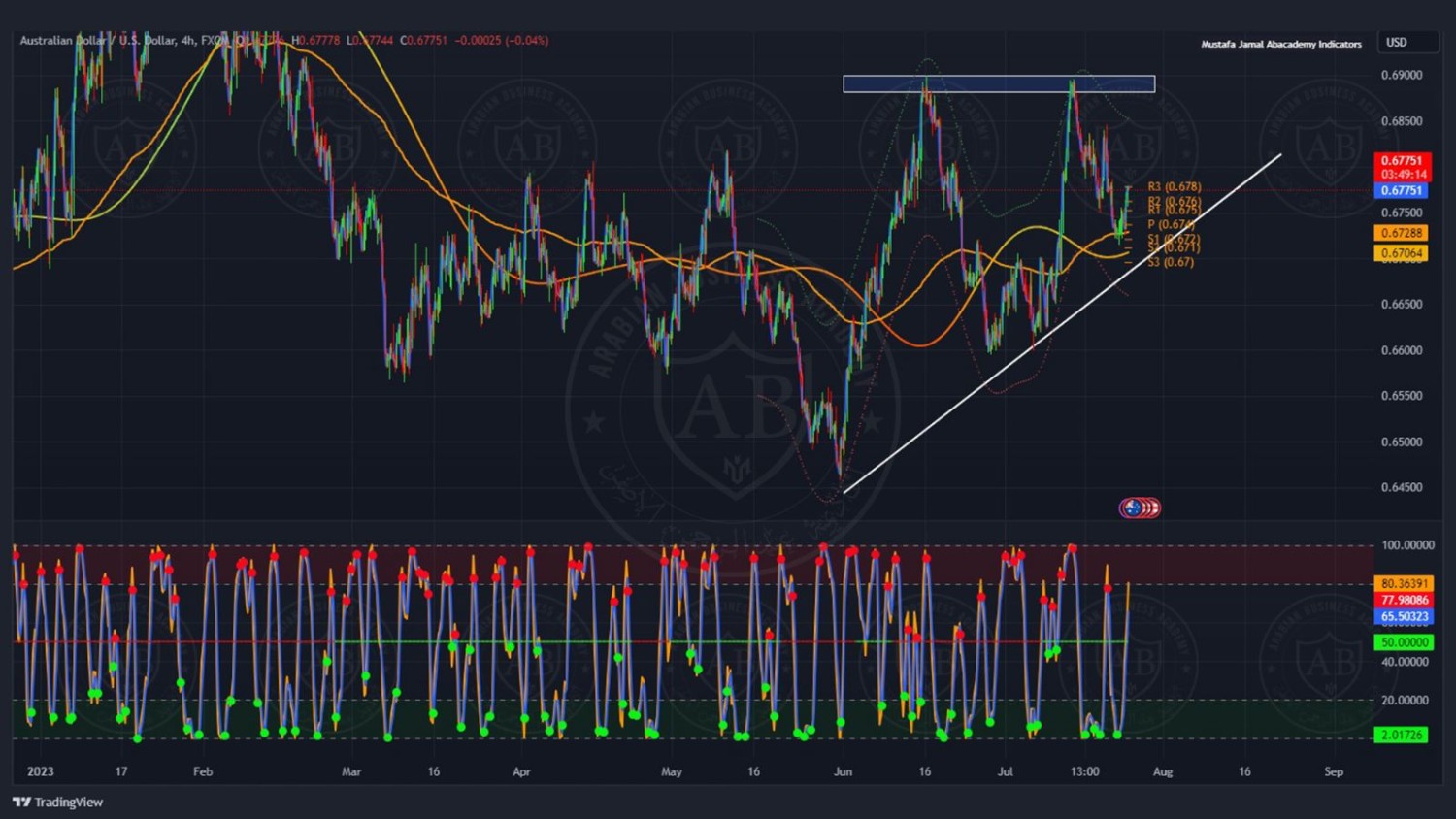This screenshot has height=819, width=1456.
Task: Select the green 50.00000 oscillator label
Action: tap(1404, 642)
